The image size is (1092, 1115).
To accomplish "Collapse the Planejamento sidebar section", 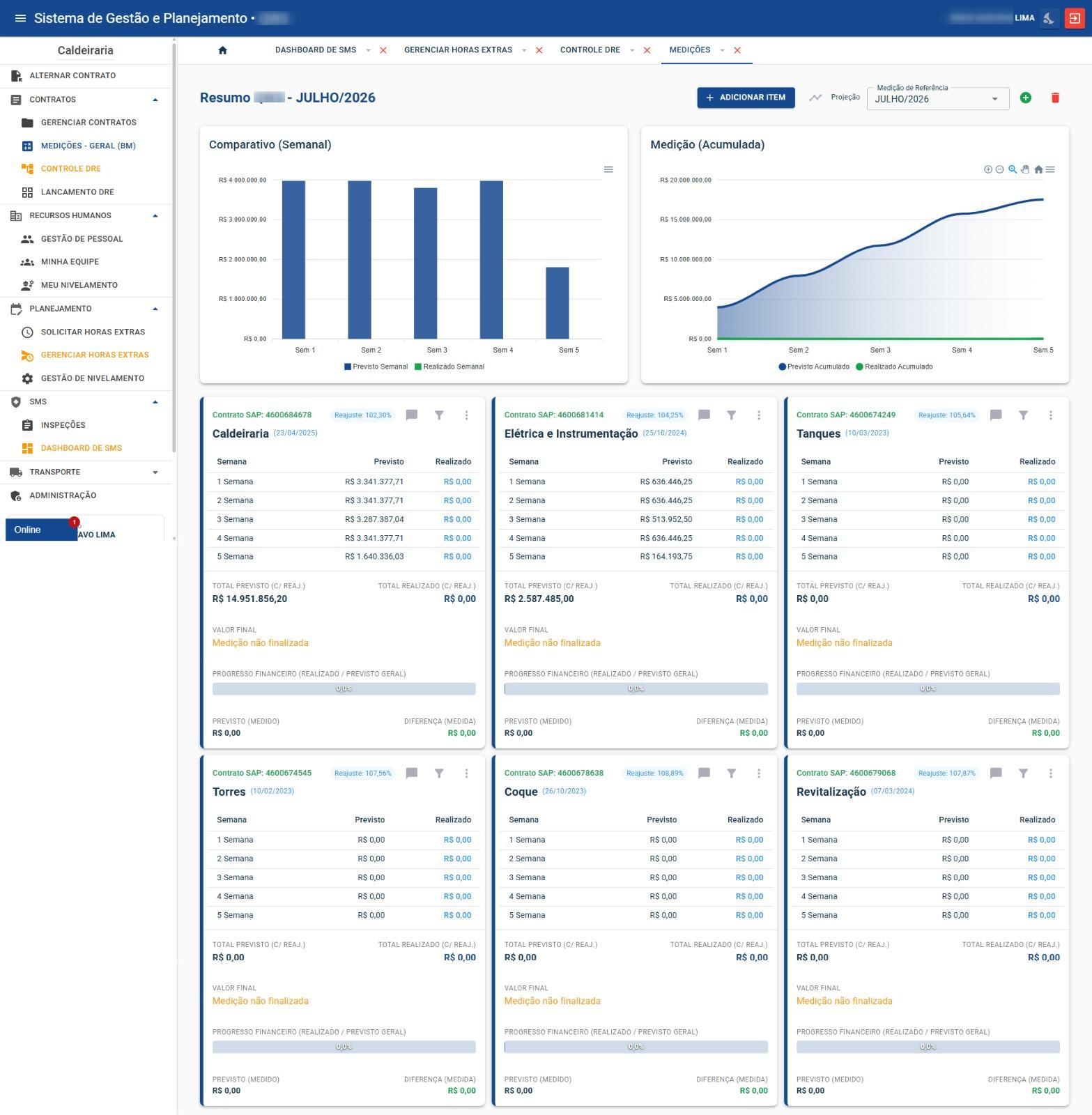I will tap(85, 309).
